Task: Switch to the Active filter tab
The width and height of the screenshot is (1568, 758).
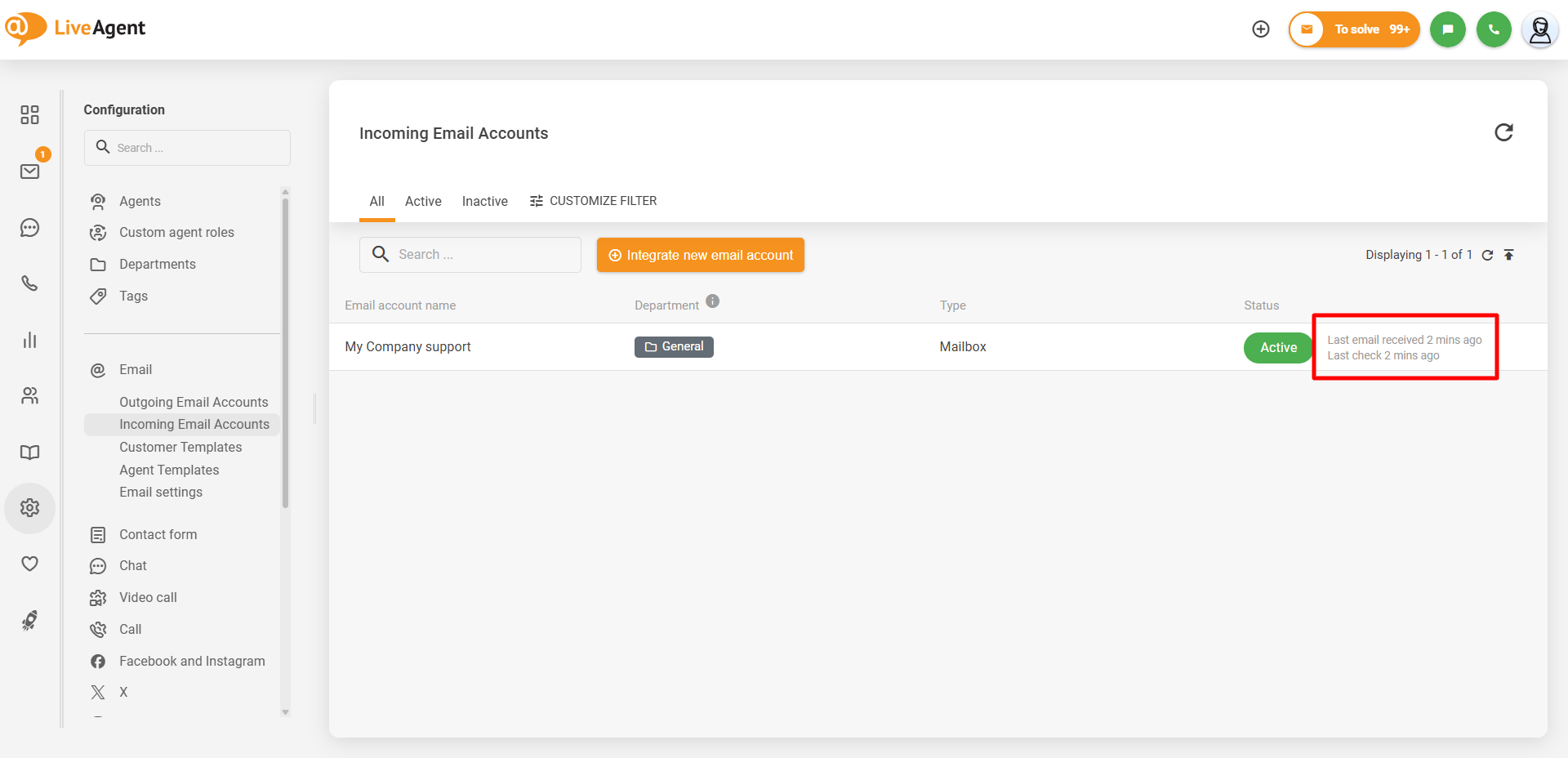Action: point(423,201)
